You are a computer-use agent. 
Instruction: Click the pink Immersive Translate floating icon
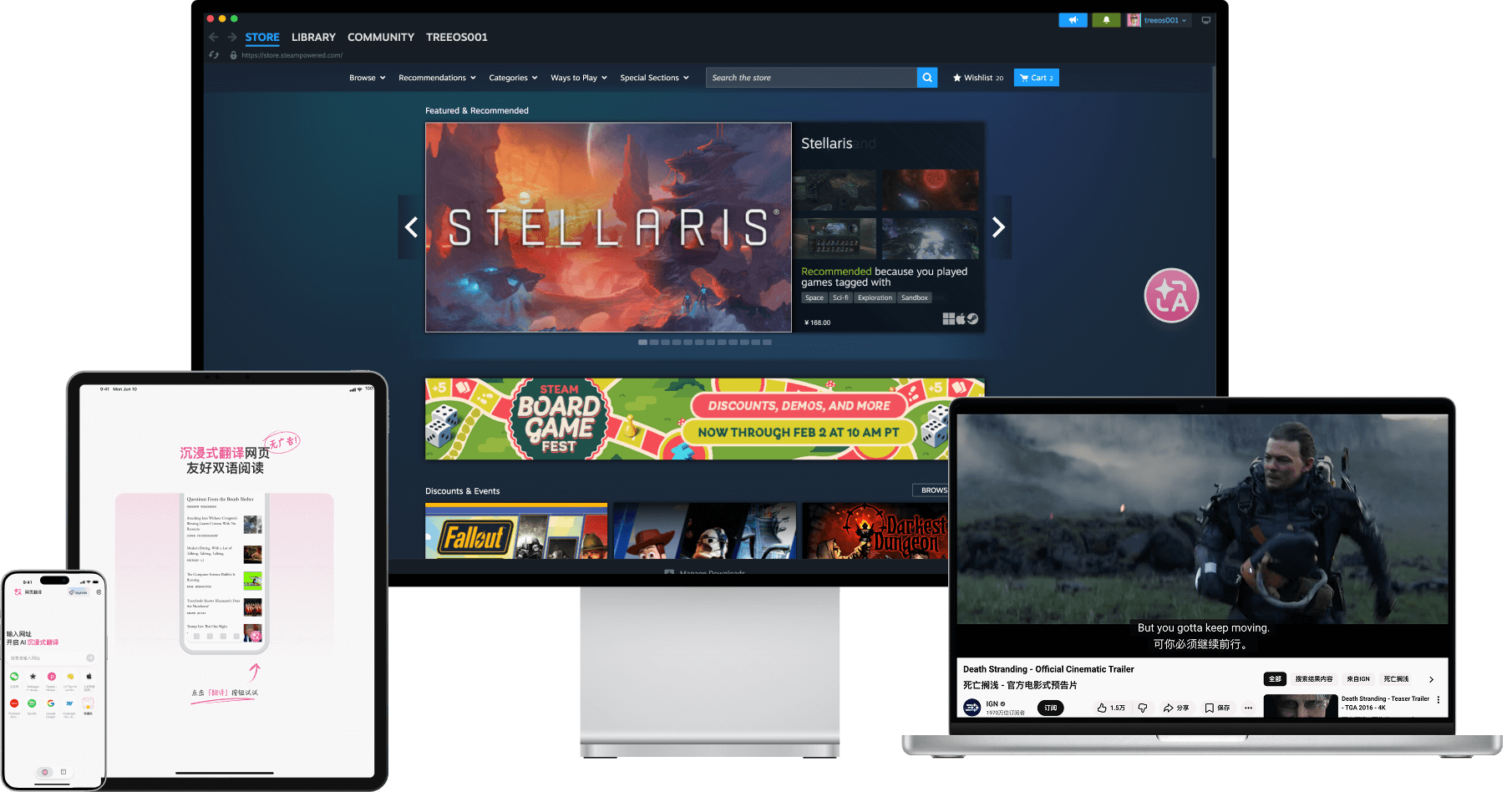1171,296
